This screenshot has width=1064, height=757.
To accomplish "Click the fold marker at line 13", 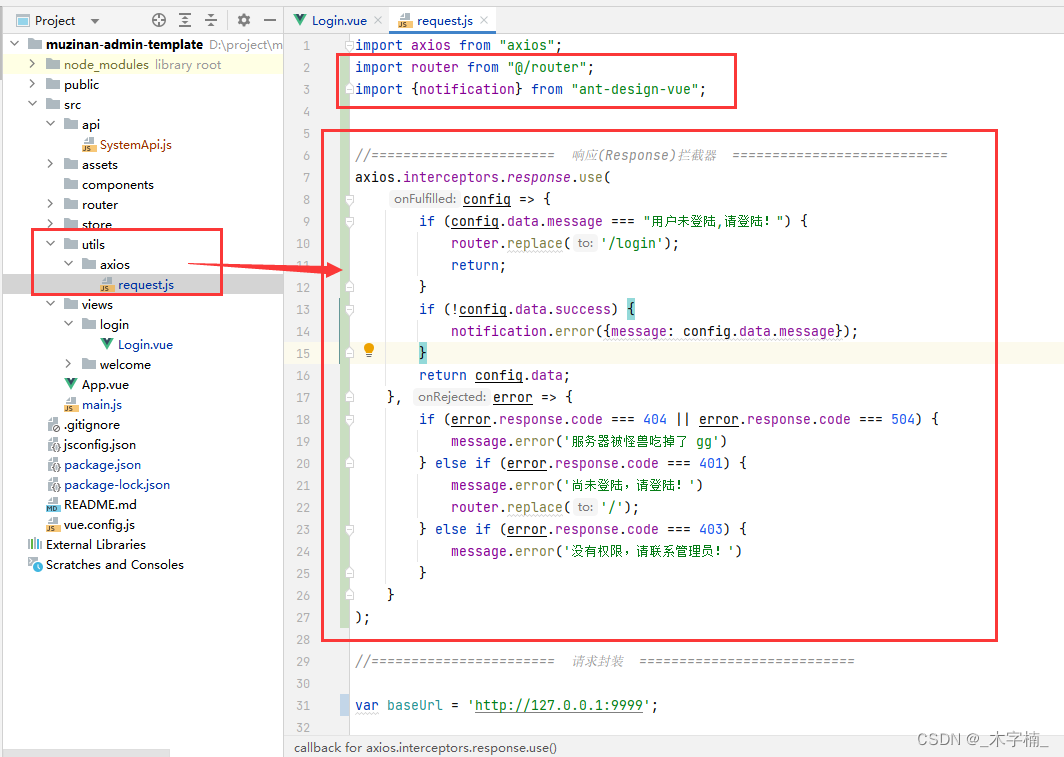I will click(x=349, y=309).
